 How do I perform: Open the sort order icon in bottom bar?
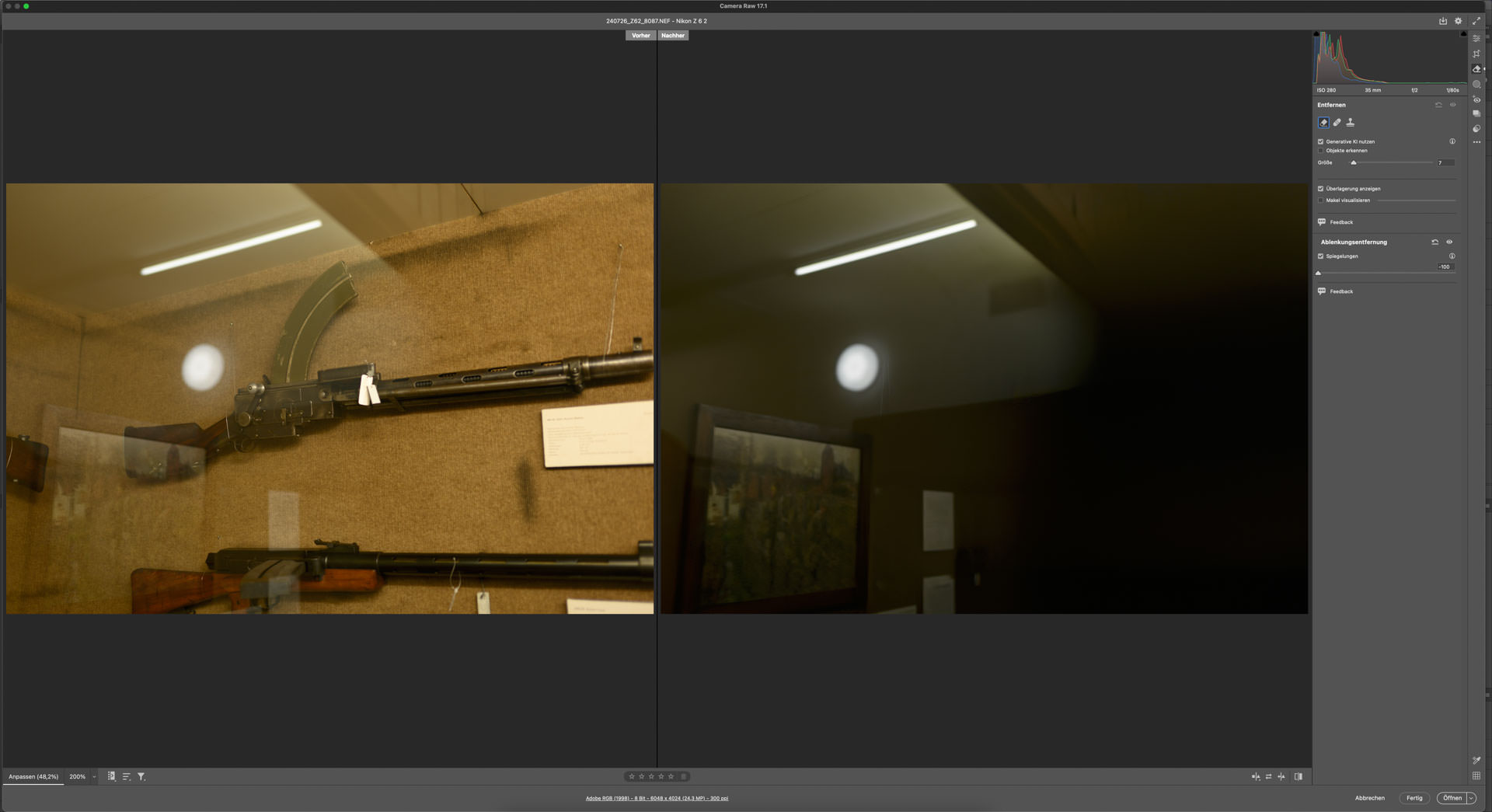tap(127, 776)
